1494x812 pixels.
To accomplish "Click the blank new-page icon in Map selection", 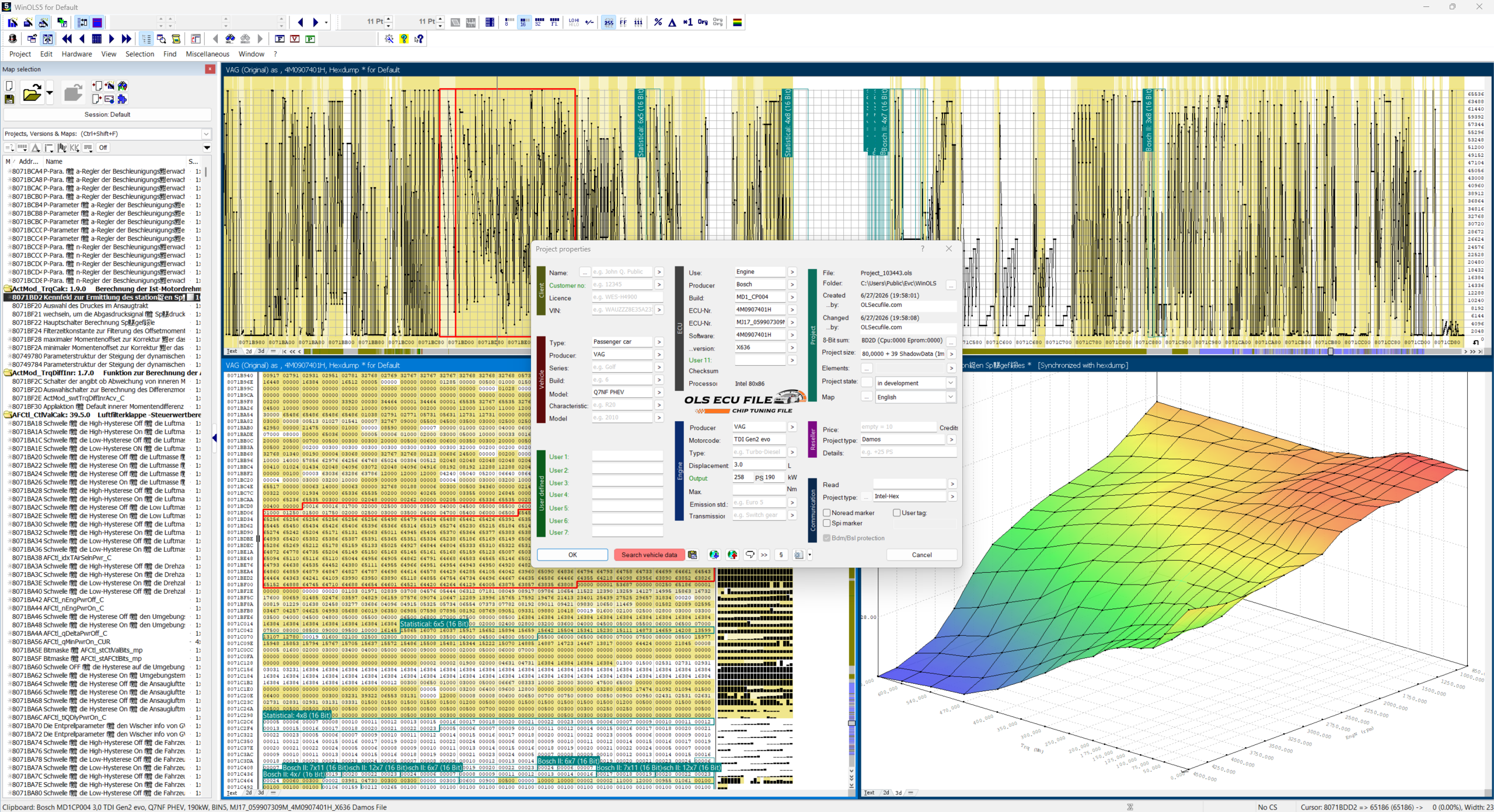I will coord(9,86).
